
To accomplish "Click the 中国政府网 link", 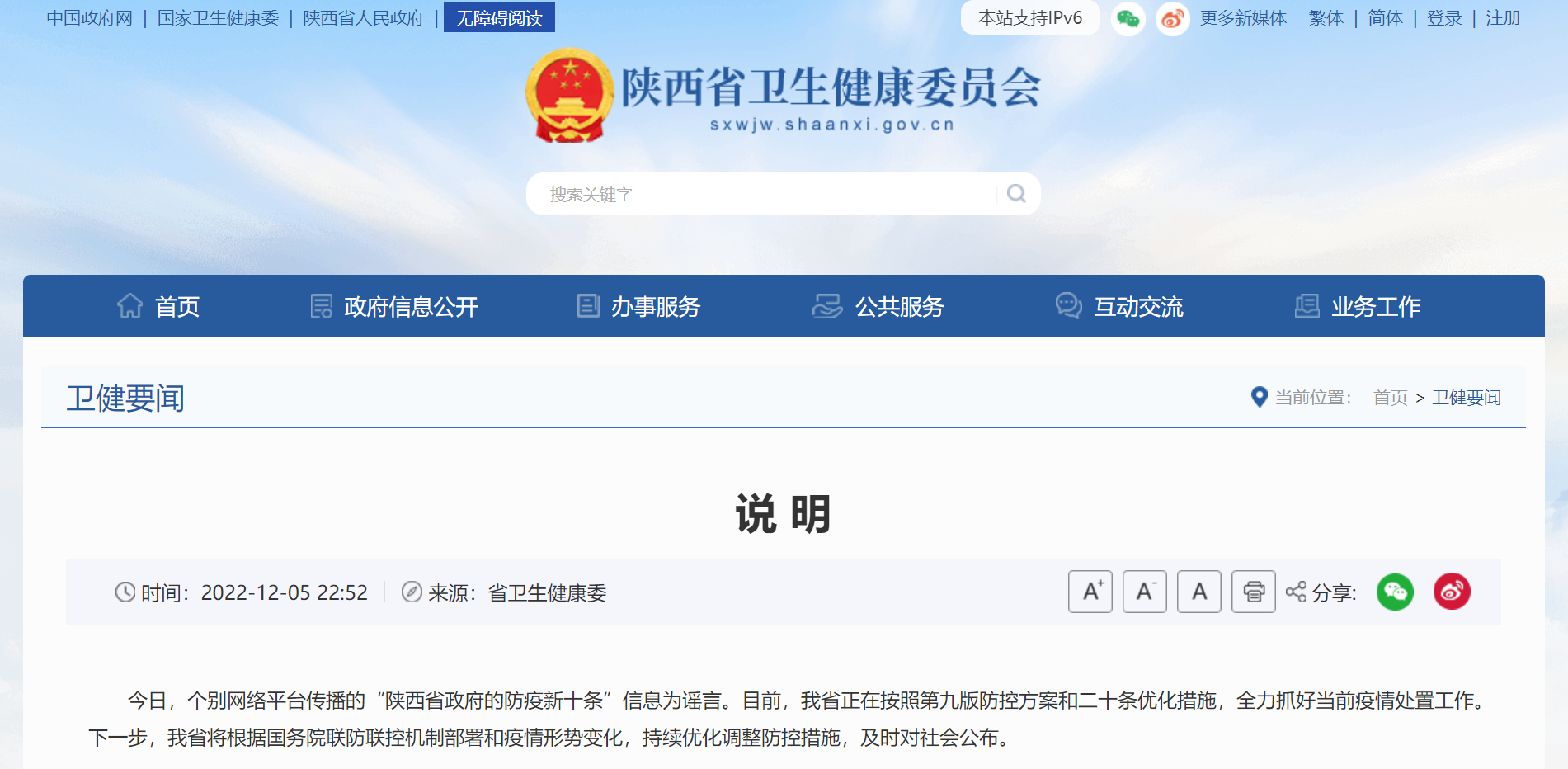I will tap(89, 18).
